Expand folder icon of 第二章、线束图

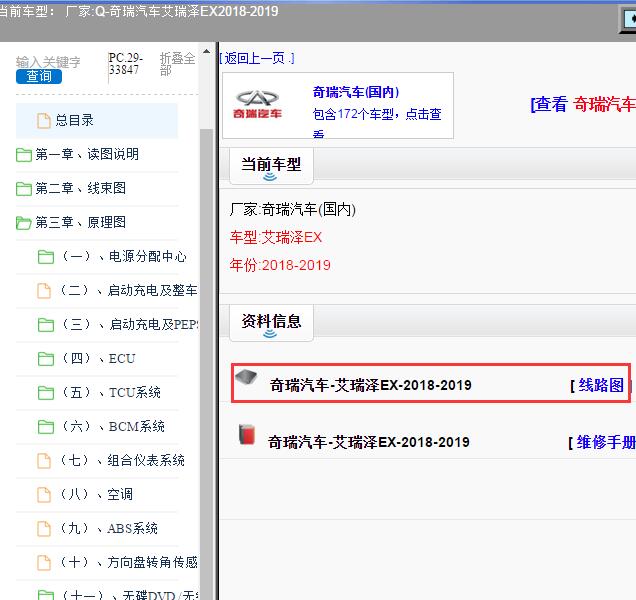pyautogui.click(x=24, y=189)
